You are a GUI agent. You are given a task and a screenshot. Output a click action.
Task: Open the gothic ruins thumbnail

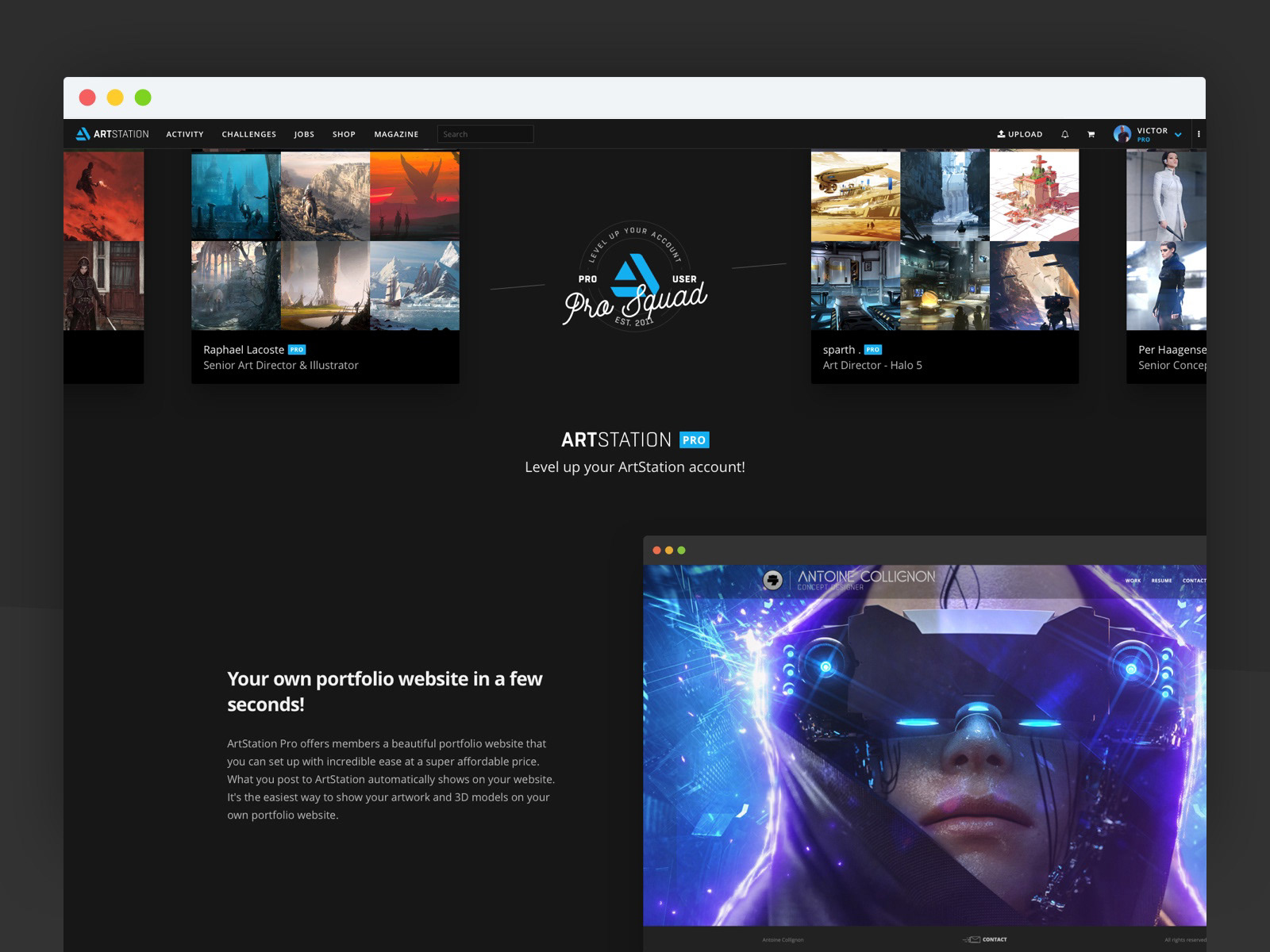point(236,286)
